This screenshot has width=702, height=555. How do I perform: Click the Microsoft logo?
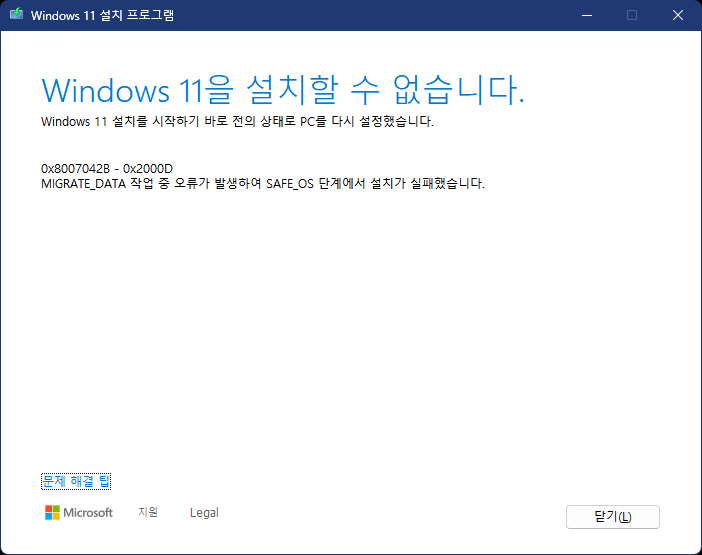click(79, 512)
